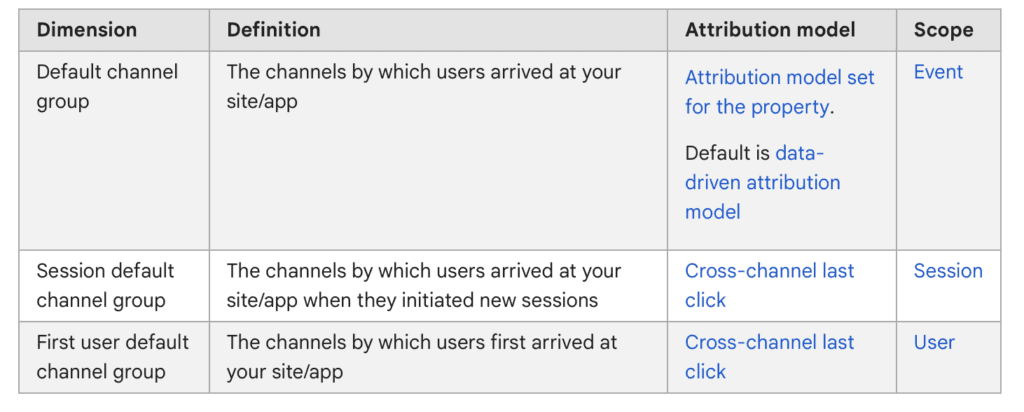Click the definition text for Default channel group
1024x412 pixels.
[423, 87]
